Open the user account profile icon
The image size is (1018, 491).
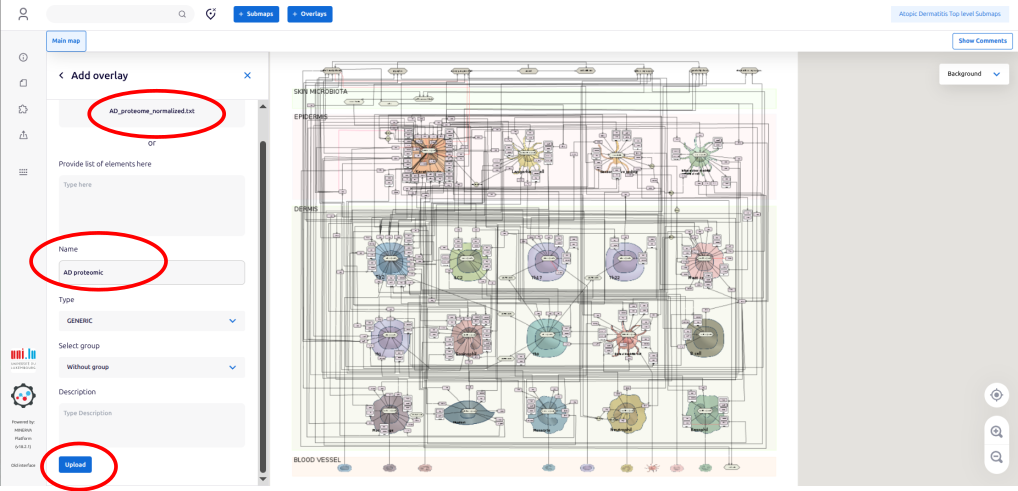tap(23, 14)
